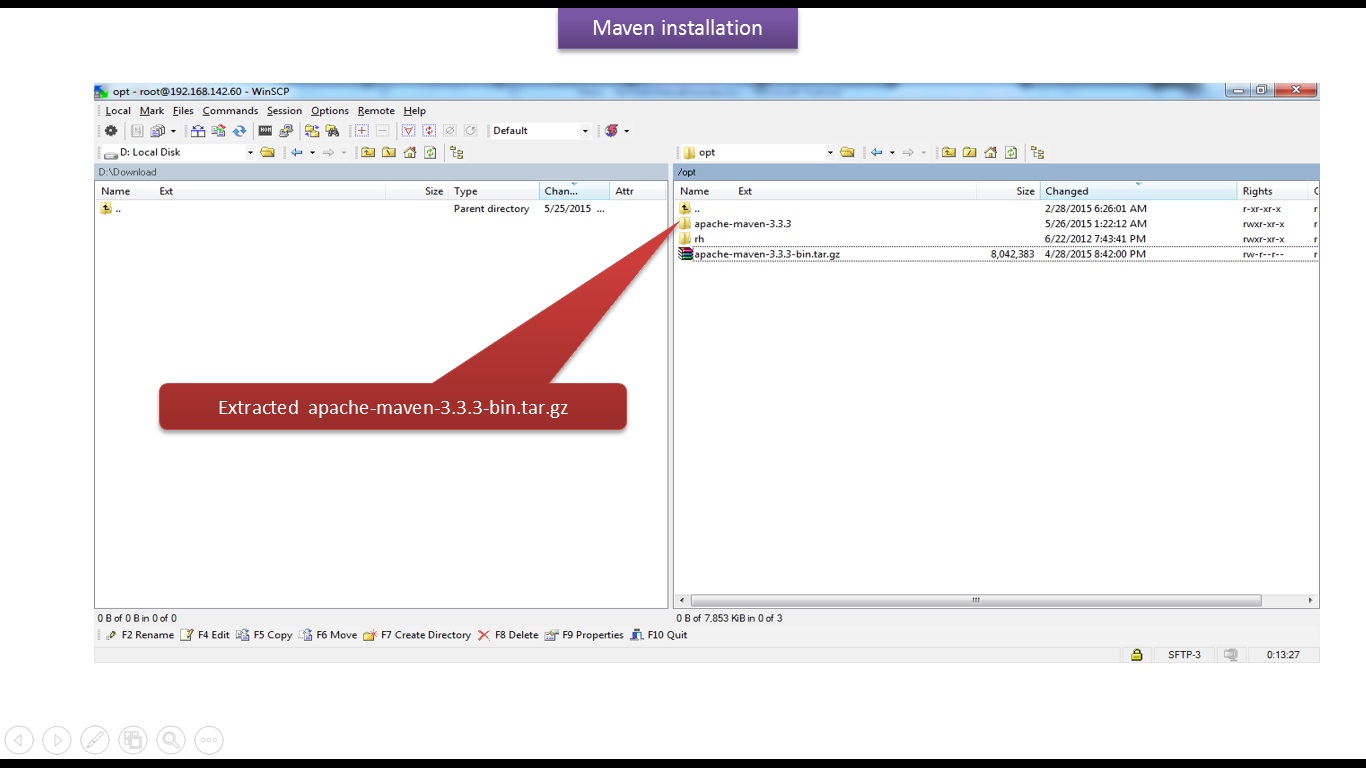Image resolution: width=1366 pixels, height=768 pixels.
Task: Go to remote parent directory icon
Action: [948, 153]
